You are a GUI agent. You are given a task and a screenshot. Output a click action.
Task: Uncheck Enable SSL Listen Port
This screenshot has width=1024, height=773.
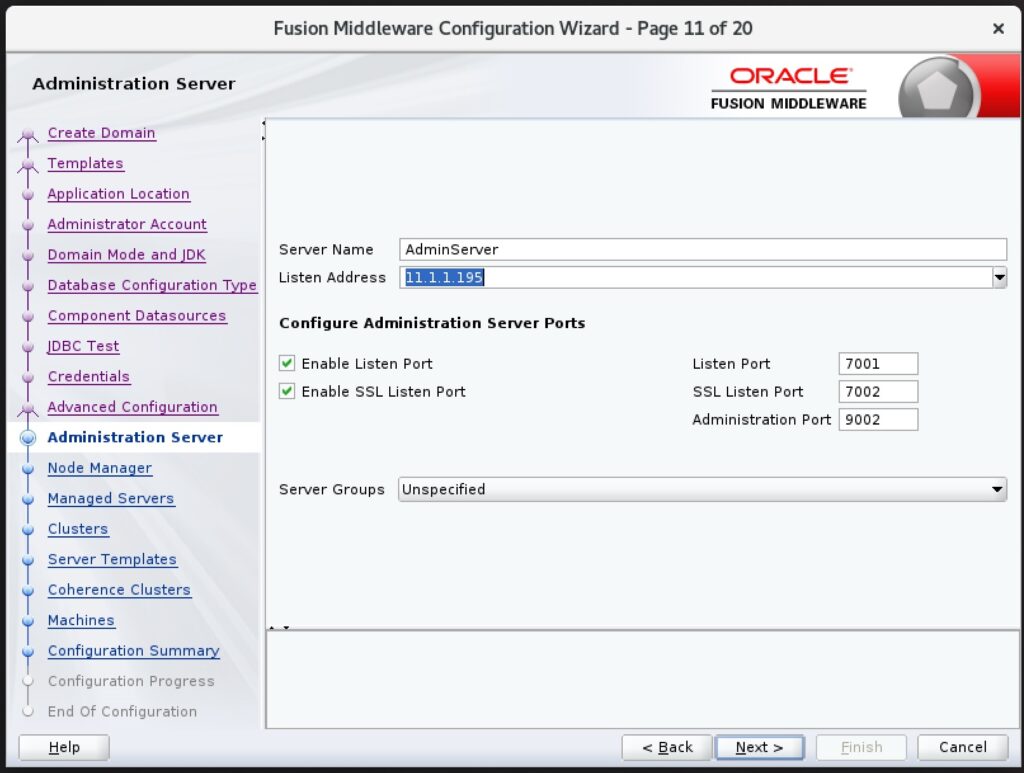pyautogui.click(x=287, y=391)
